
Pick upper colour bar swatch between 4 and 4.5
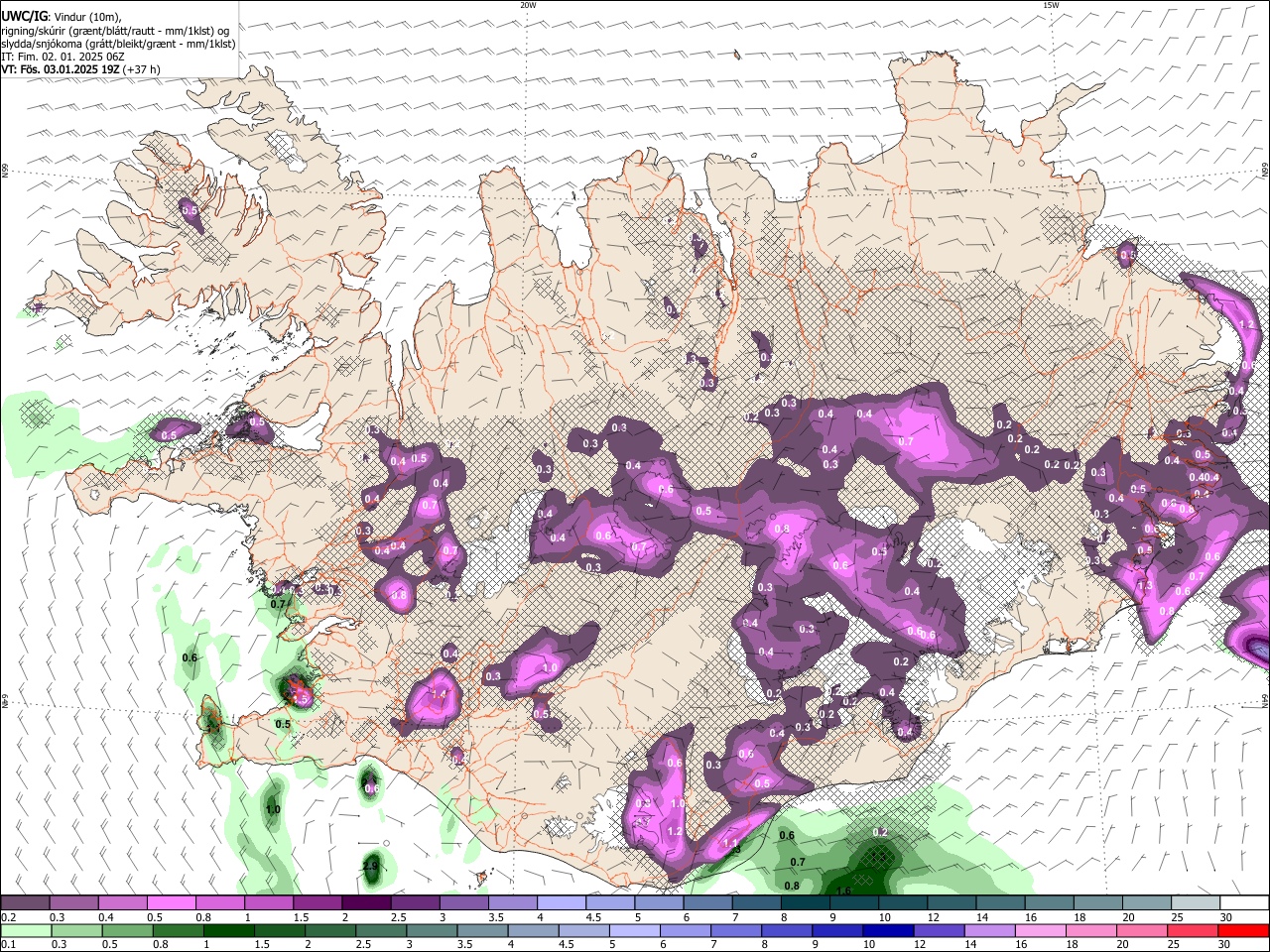pos(562,903)
